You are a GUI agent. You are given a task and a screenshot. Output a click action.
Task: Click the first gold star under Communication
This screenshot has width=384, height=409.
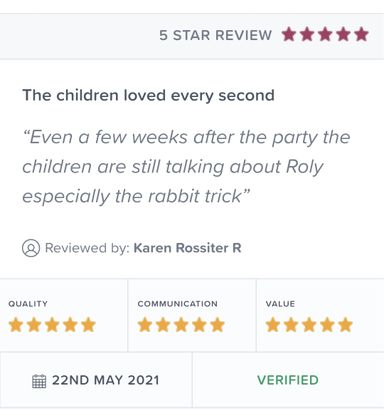145,325
